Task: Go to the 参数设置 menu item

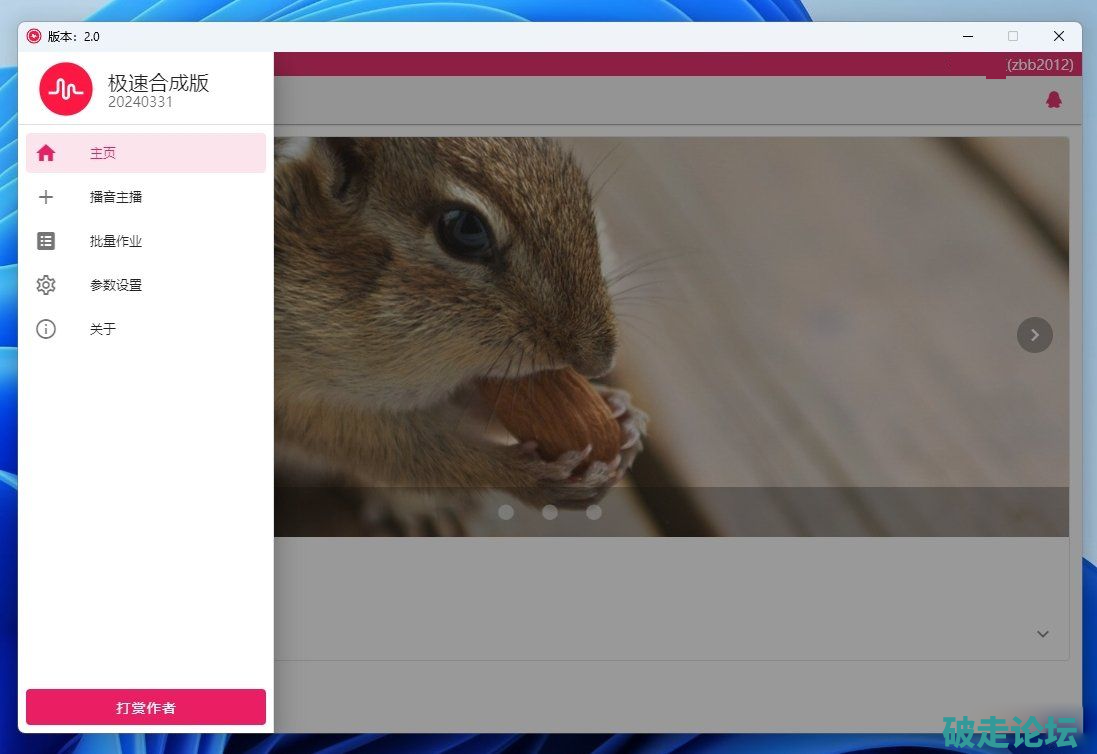Action: [116, 285]
